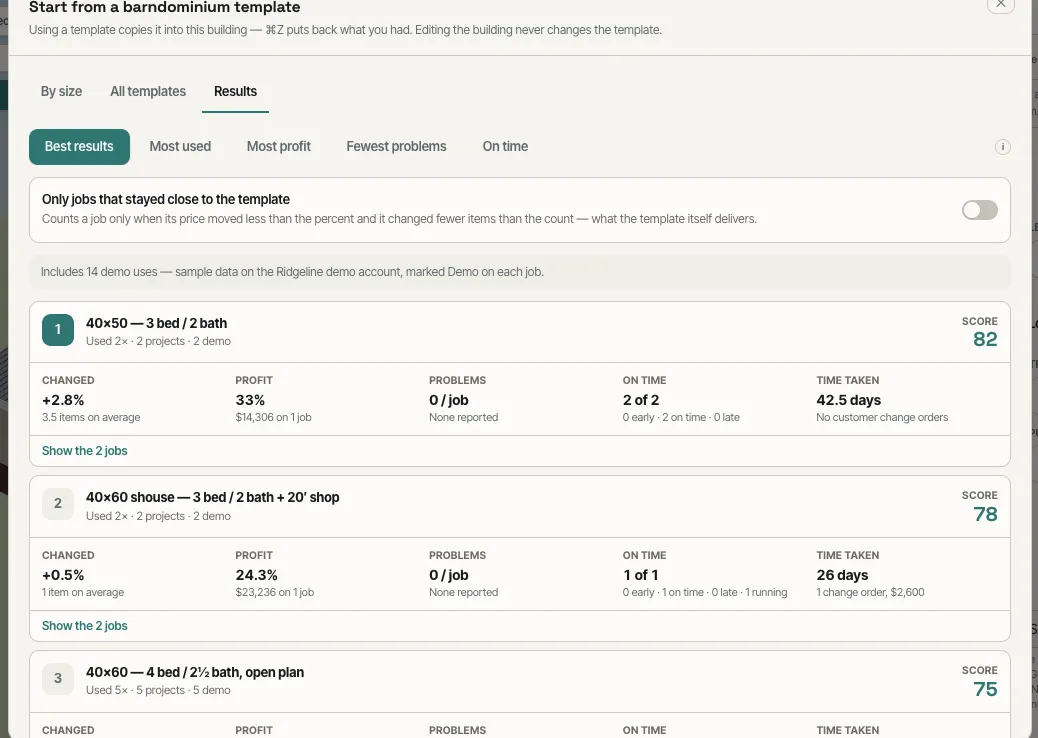This screenshot has height=738, width=1038.
Task: Switch to the By size tab
Action: click(x=62, y=91)
